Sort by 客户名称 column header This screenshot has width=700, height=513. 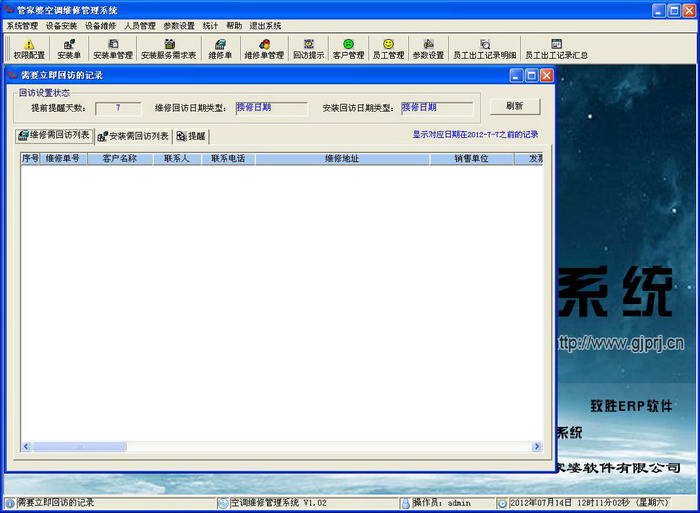point(120,158)
